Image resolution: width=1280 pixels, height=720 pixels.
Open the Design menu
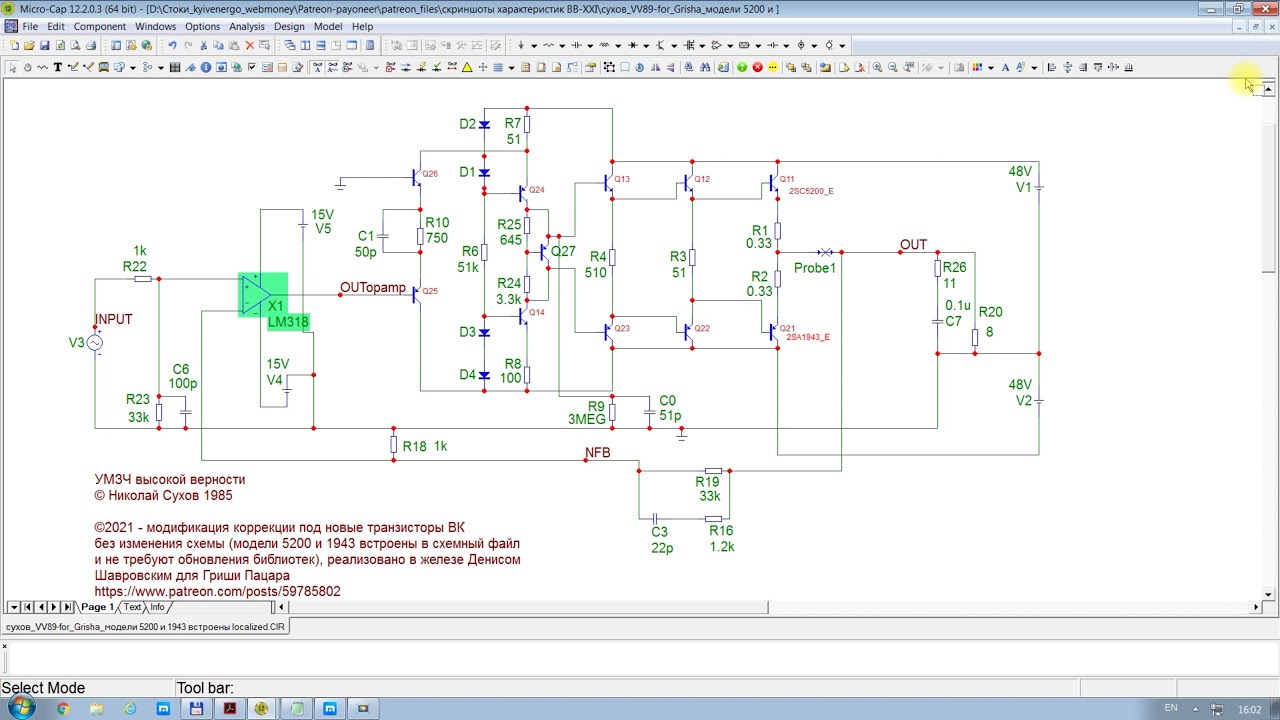tap(289, 27)
